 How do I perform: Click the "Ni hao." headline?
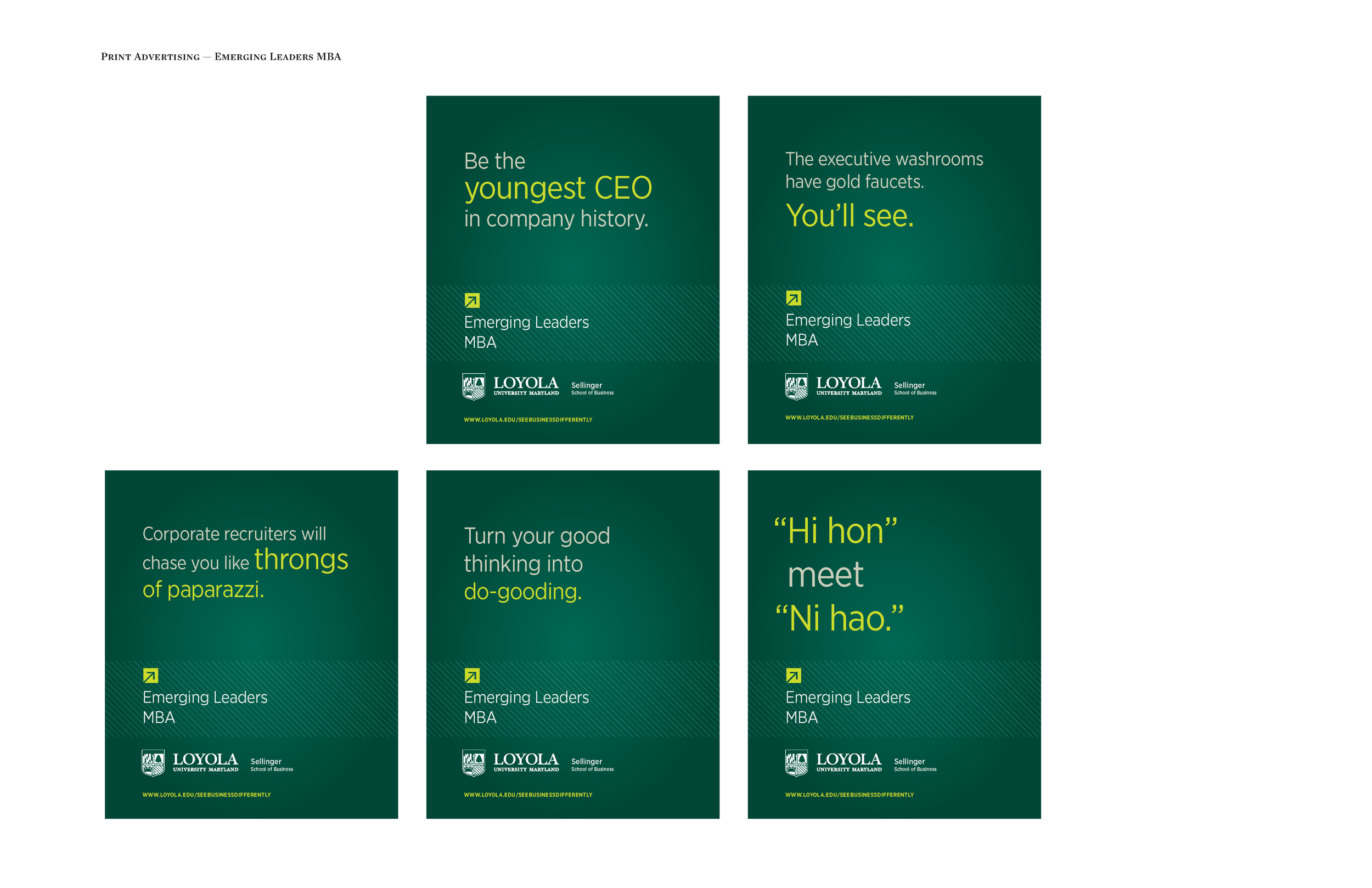(839, 618)
